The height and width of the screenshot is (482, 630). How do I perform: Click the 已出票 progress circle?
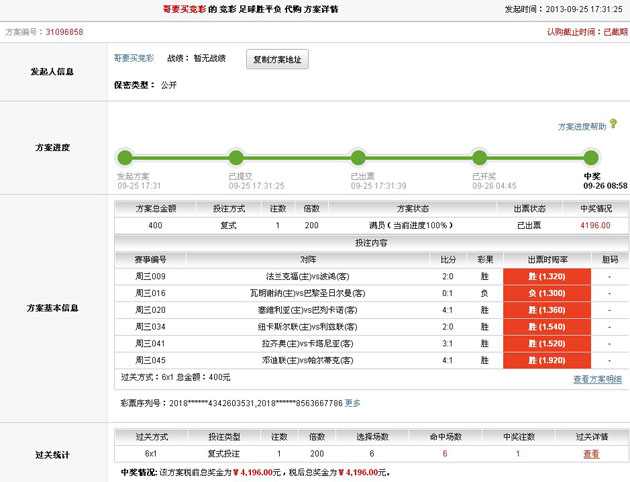tap(358, 157)
